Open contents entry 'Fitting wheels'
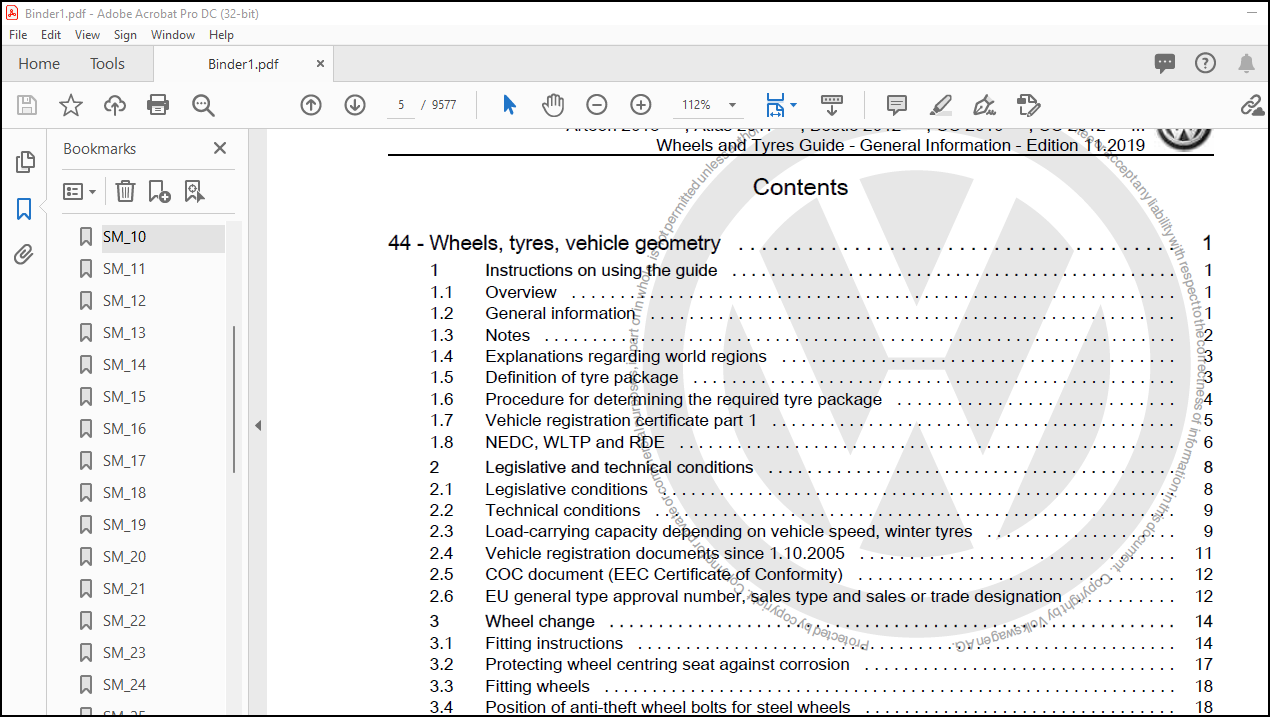This screenshot has height=717, width=1270. pyautogui.click(x=537, y=686)
